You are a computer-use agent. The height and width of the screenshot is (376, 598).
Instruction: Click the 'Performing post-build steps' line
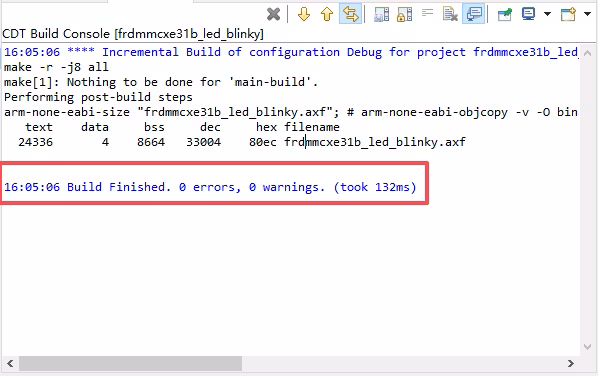[x=98, y=97]
